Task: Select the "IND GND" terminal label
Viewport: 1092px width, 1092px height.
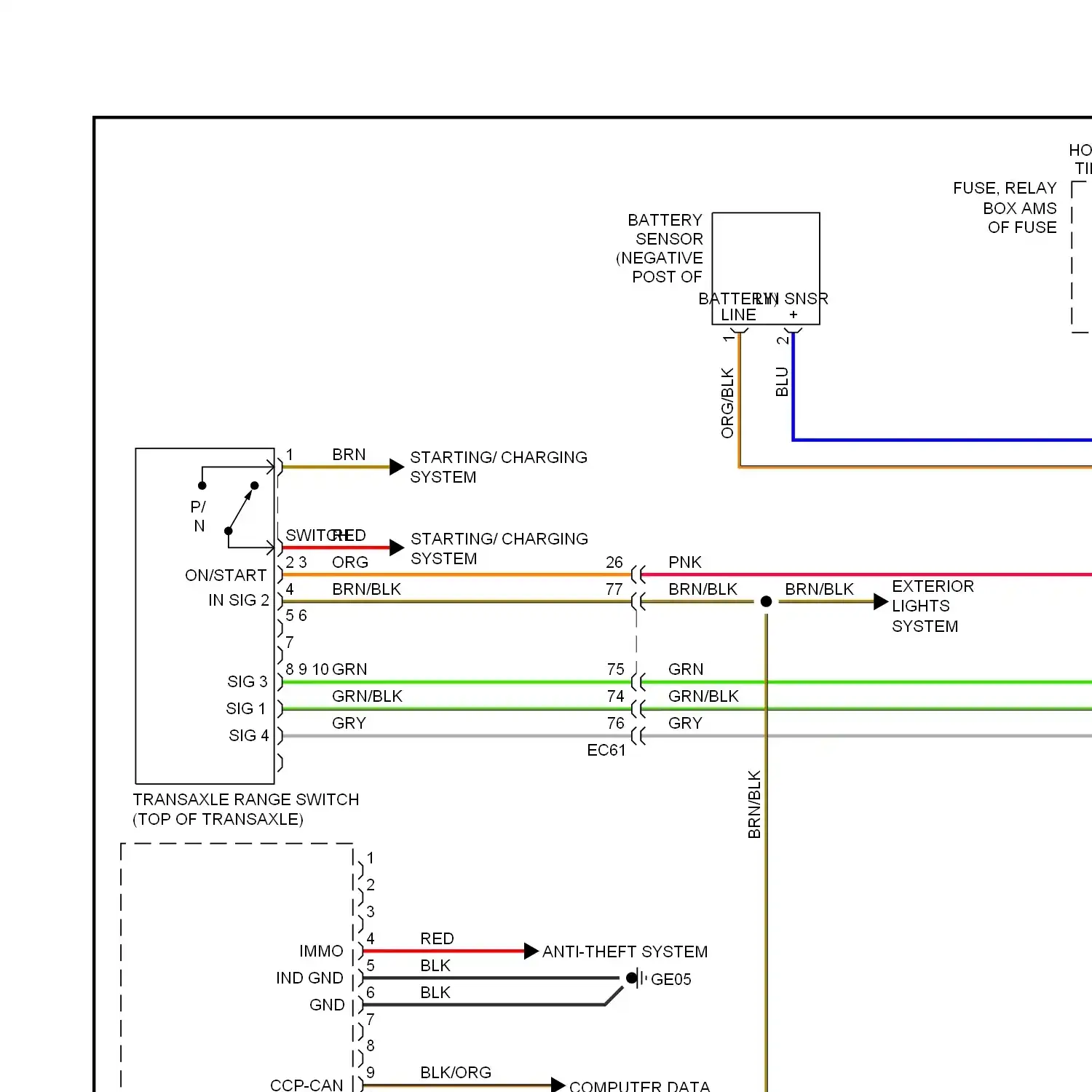Action: [309, 978]
